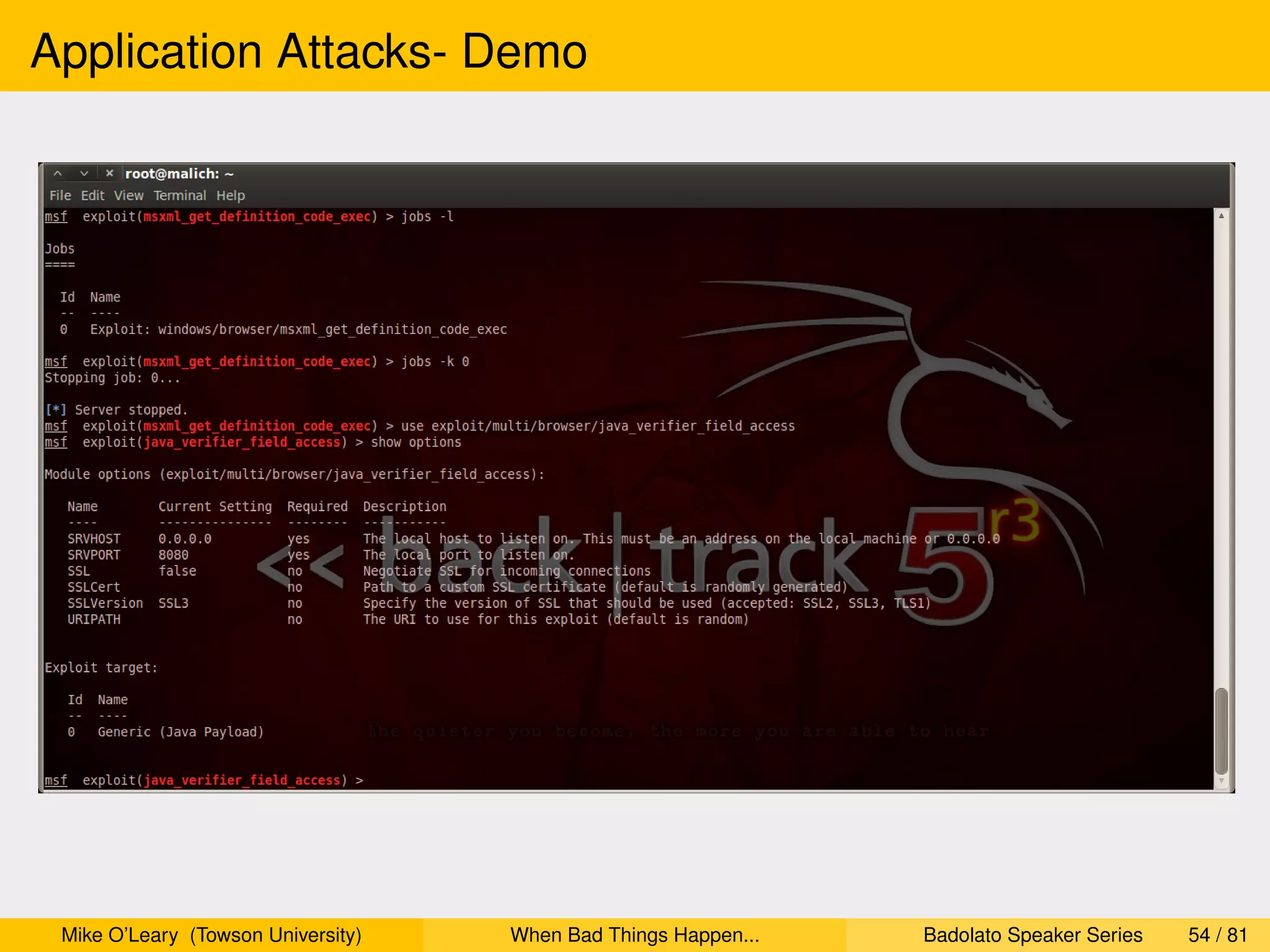
Task: Click the 'Generic (Java Payload)' target entry
Action: [181, 732]
